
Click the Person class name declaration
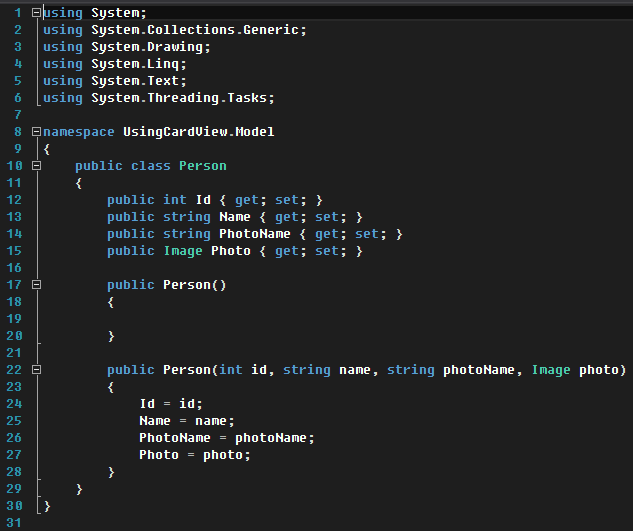(203, 166)
